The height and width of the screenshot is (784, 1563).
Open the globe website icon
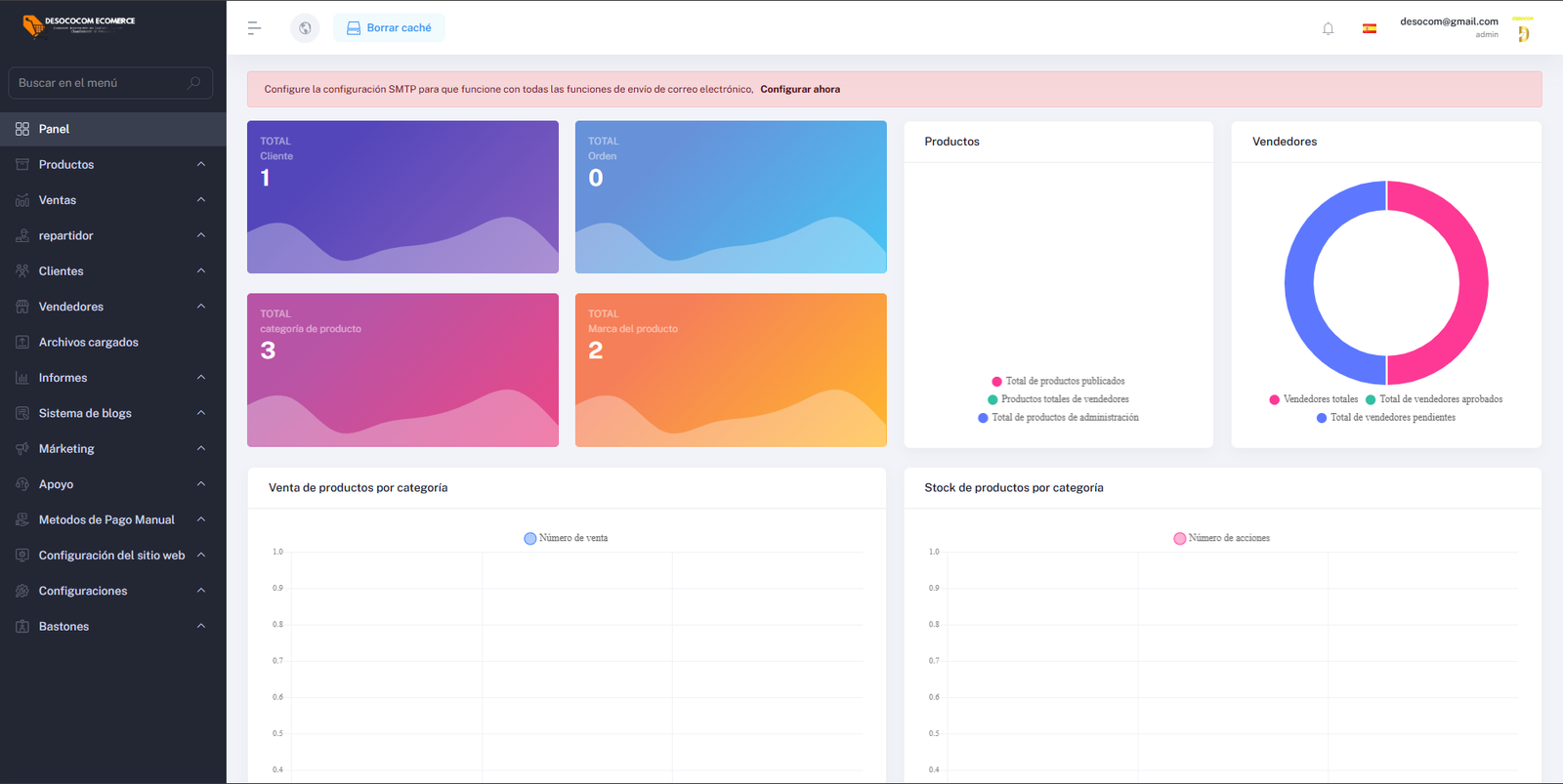pos(305,28)
